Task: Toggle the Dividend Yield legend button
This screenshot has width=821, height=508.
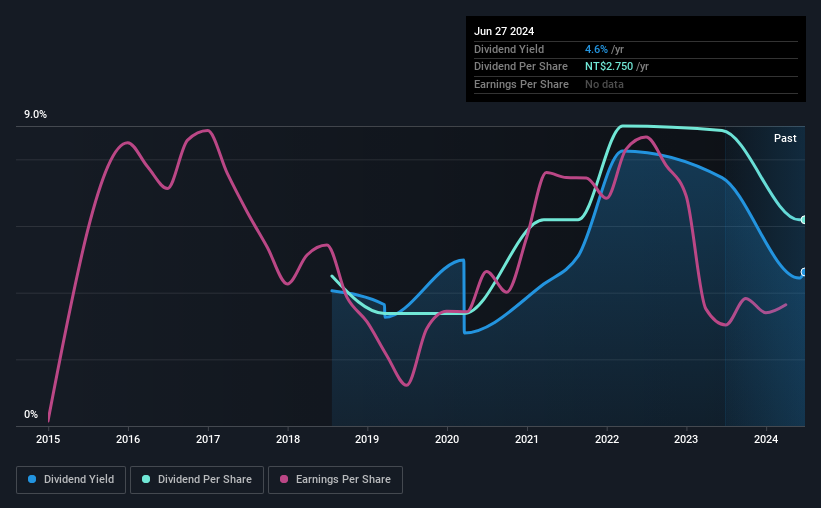Action: point(71,480)
